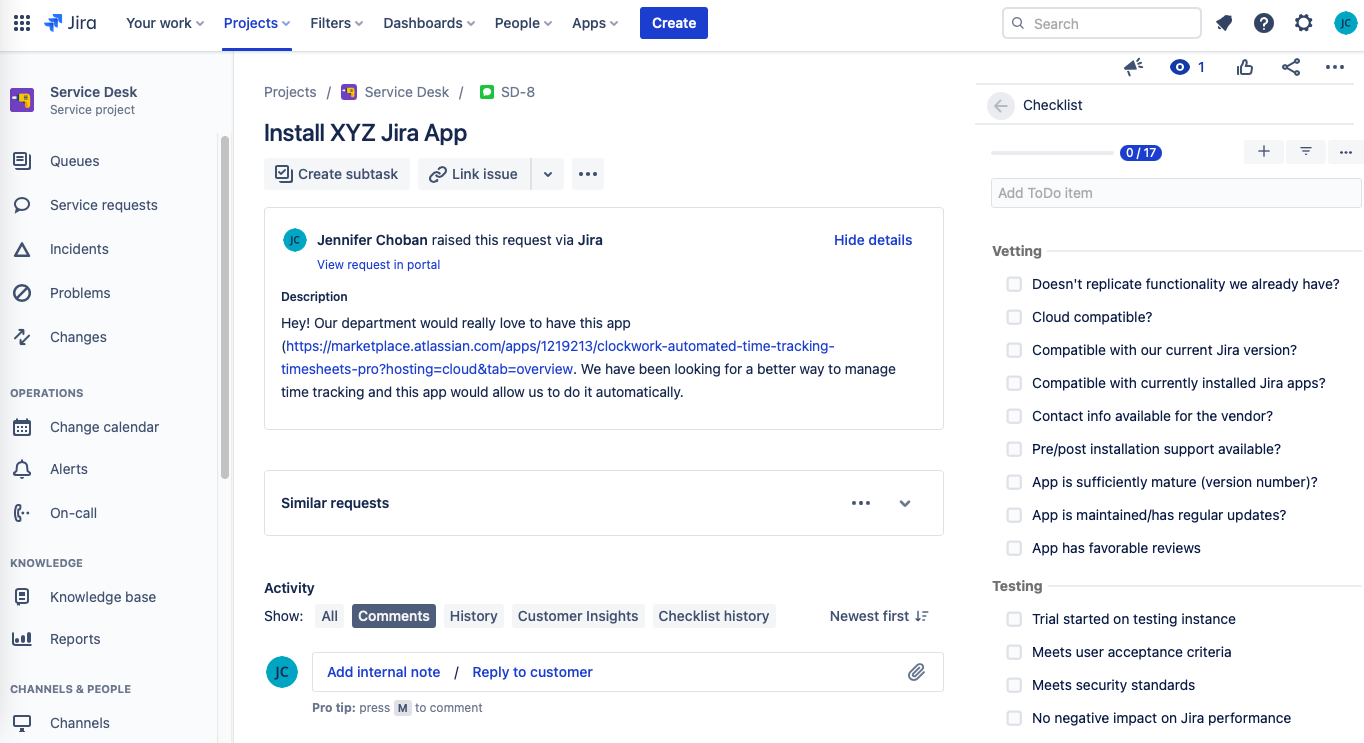Screen dimensions: 1364x743
Task: Click the Service Desk project avatar icon
Action: click(x=22, y=100)
